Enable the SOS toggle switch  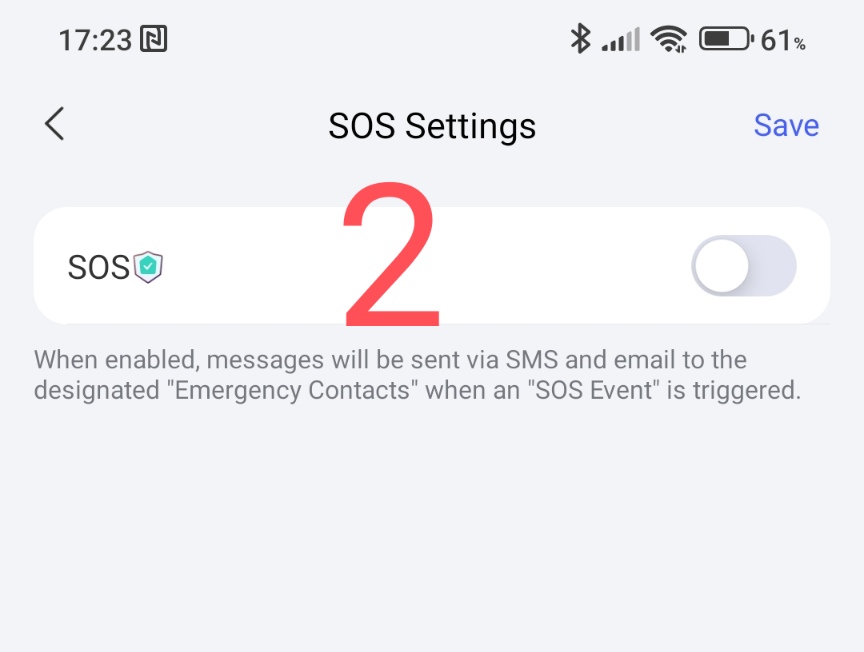click(744, 266)
